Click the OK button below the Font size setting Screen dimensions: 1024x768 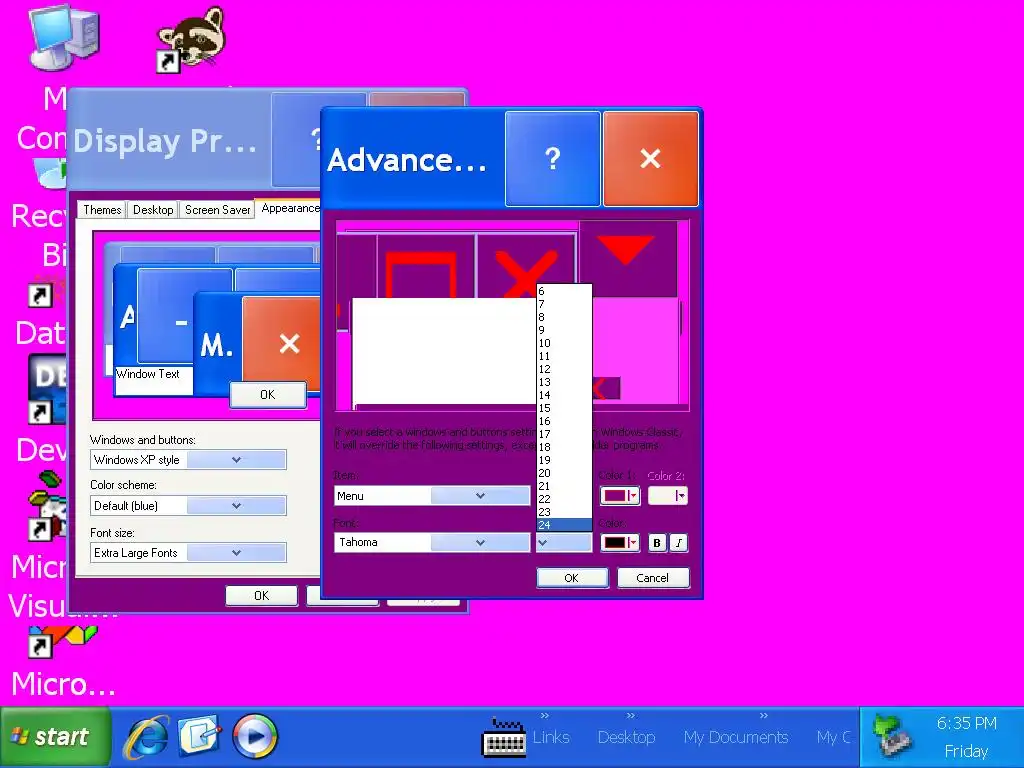pos(261,596)
